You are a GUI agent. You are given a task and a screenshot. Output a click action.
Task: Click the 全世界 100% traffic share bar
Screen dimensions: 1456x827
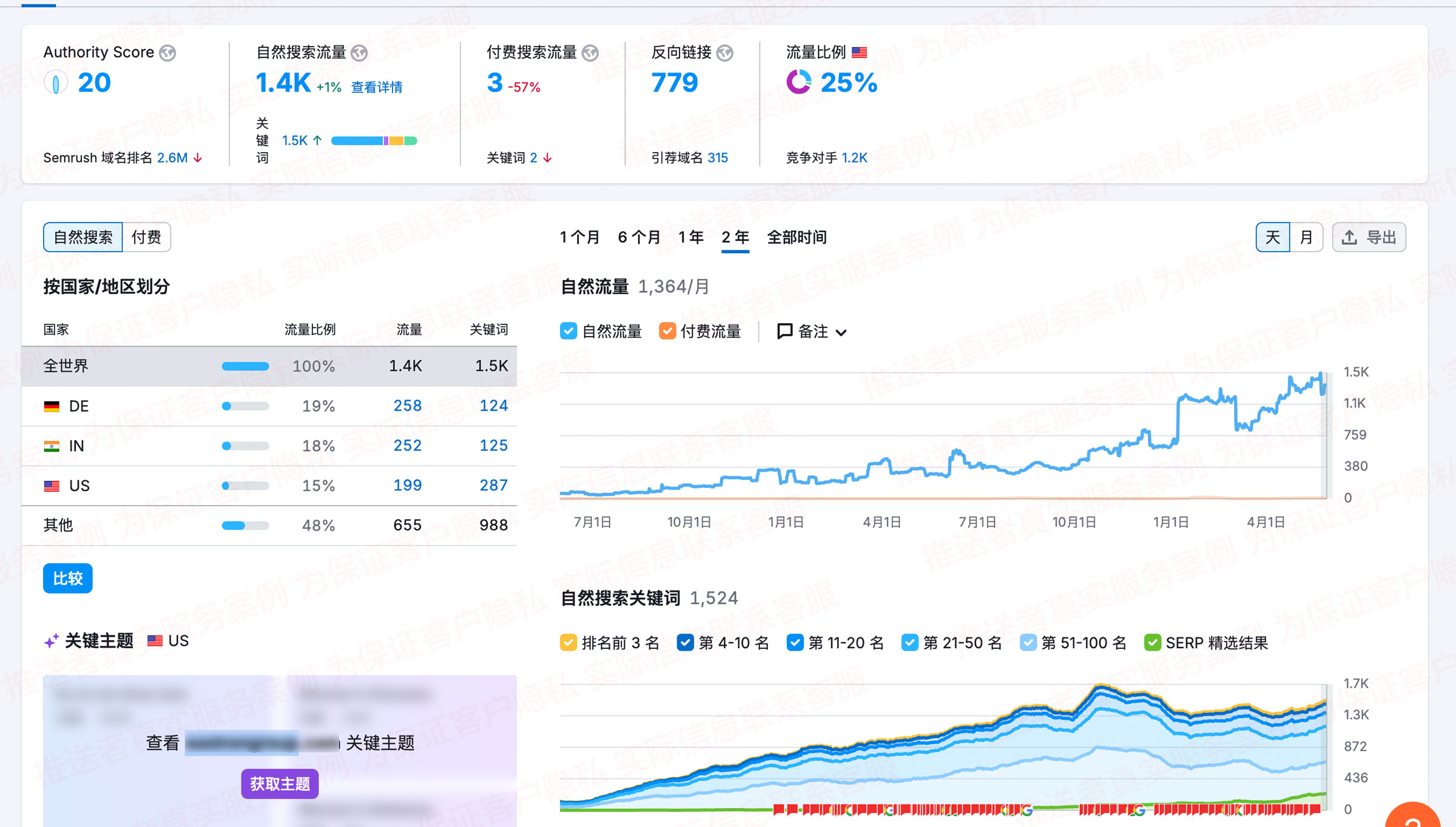(x=245, y=366)
